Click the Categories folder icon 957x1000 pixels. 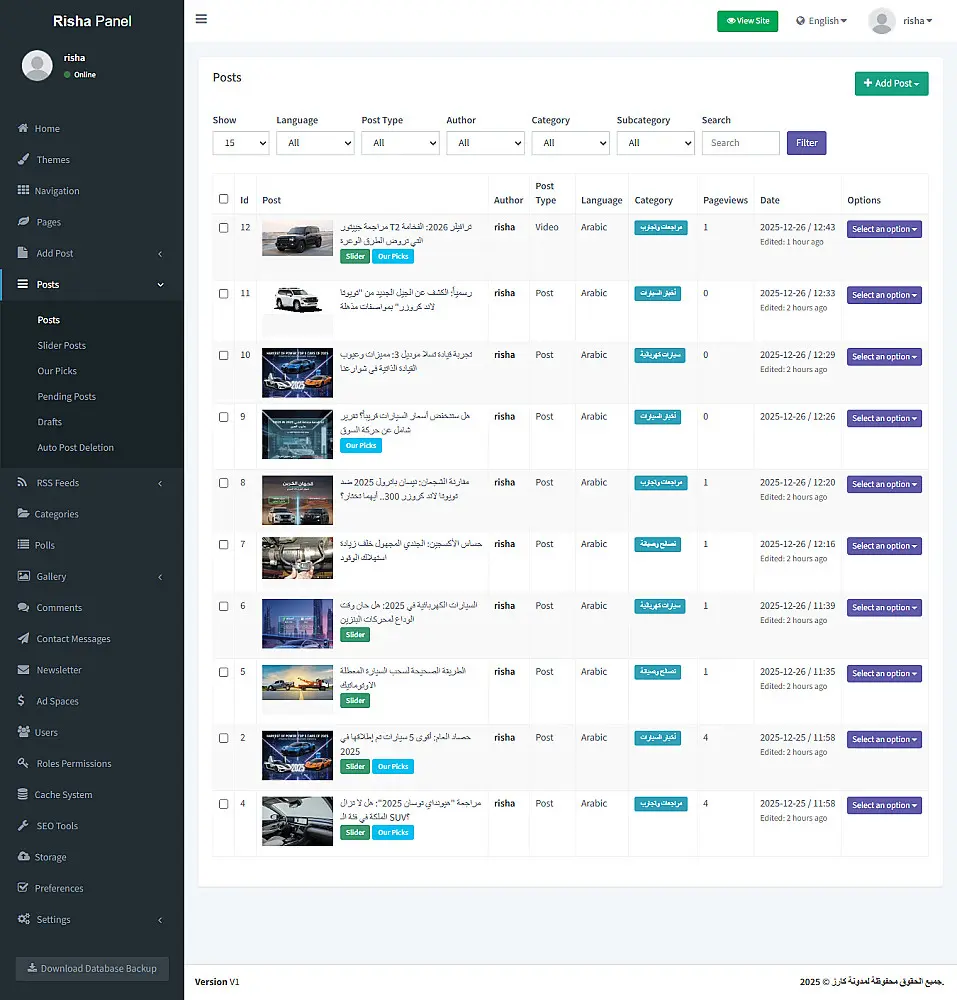pyautogui.click(x=23, y=513)
